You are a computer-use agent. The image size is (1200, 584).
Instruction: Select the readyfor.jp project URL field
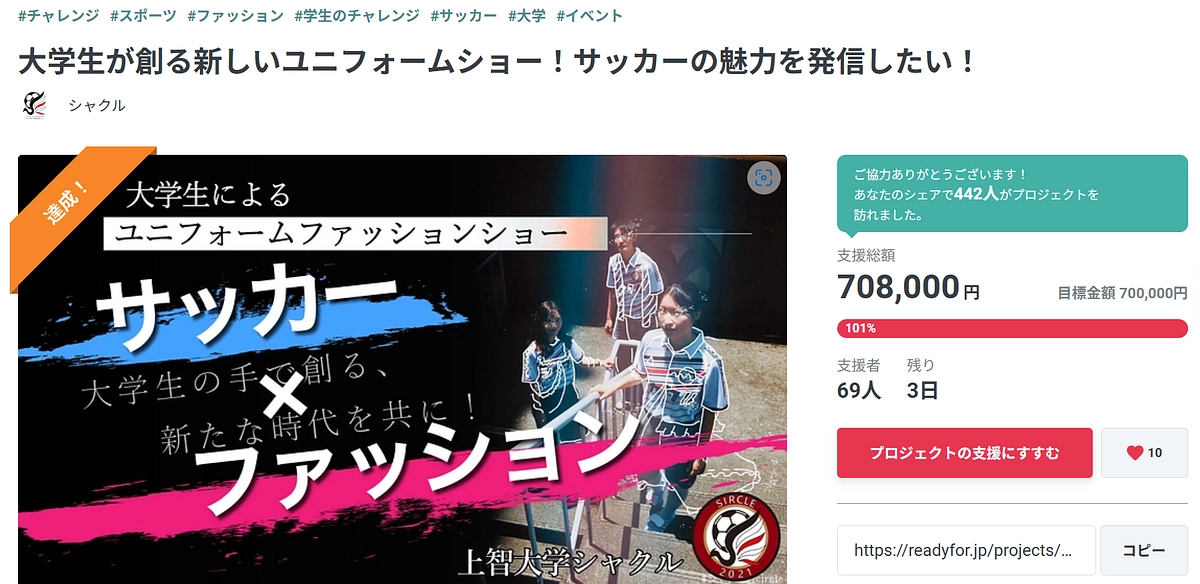966,551
